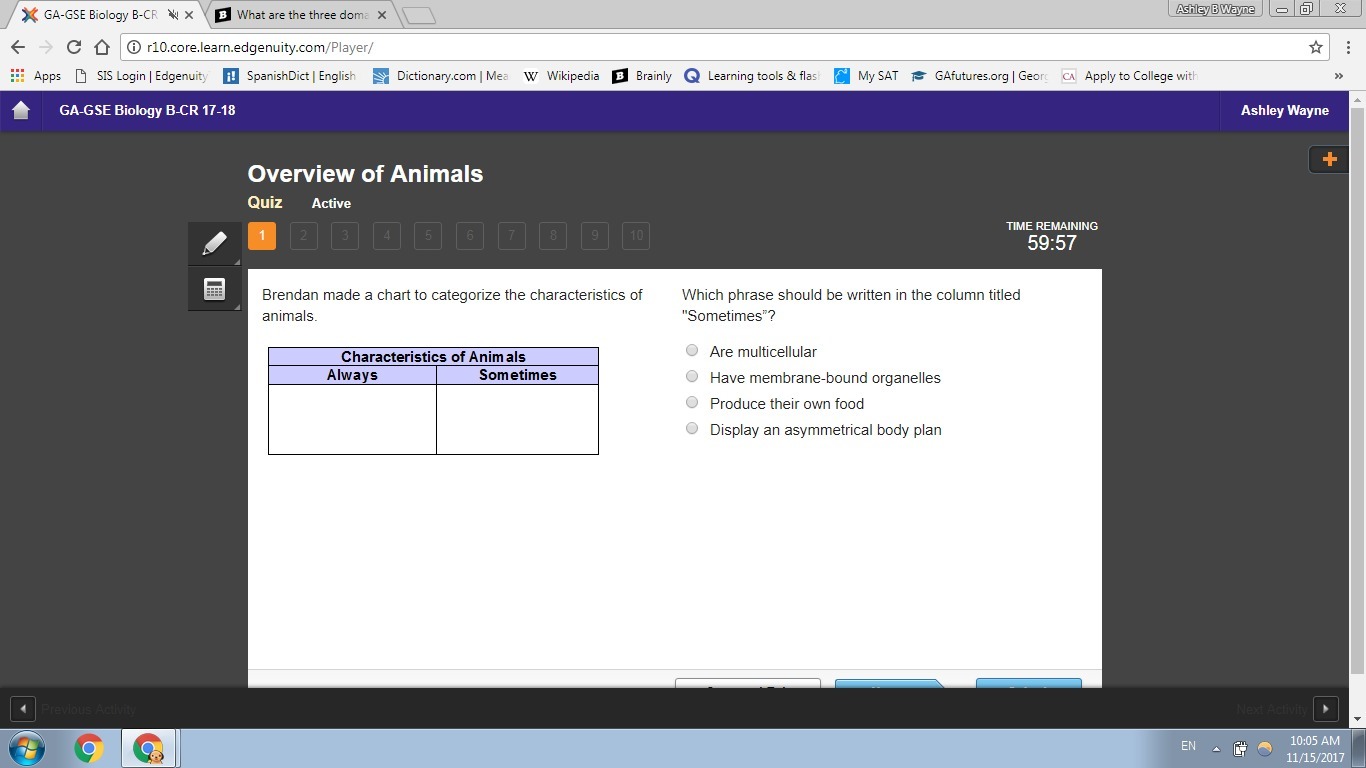The image size is (1366, 768).
Task: Expand the bookmarks bar overflow chevron
Action: click(x=1338, y=76)
